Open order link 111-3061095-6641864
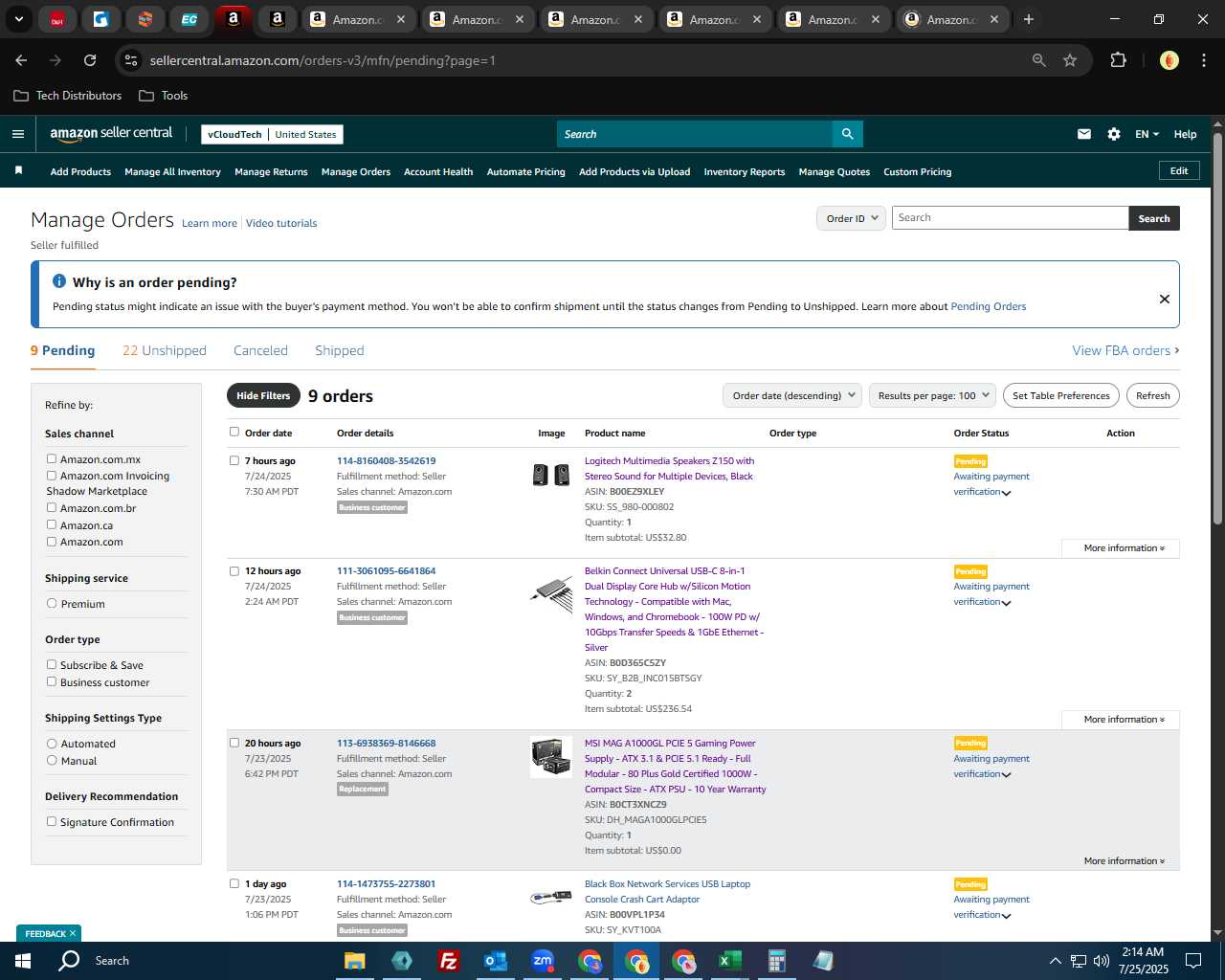The image size is (1225, 980). [x=386, y=571]
